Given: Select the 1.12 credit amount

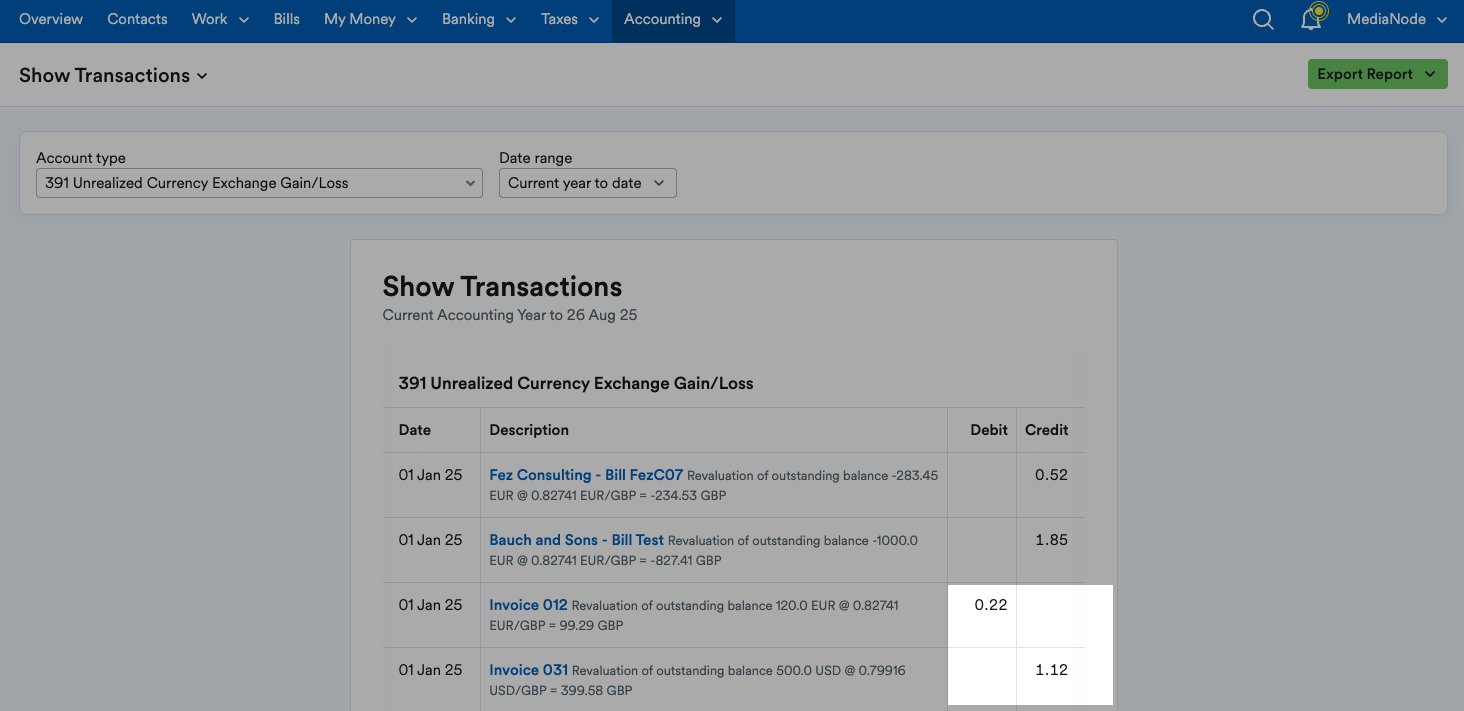Looking at the screenshot, I should pos(1051,670).
